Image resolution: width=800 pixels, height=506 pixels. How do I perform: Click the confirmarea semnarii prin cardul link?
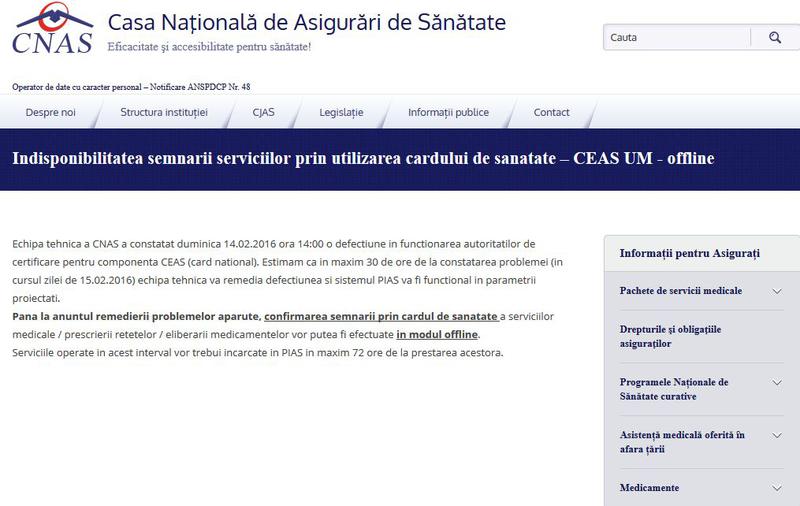[382, 316]
